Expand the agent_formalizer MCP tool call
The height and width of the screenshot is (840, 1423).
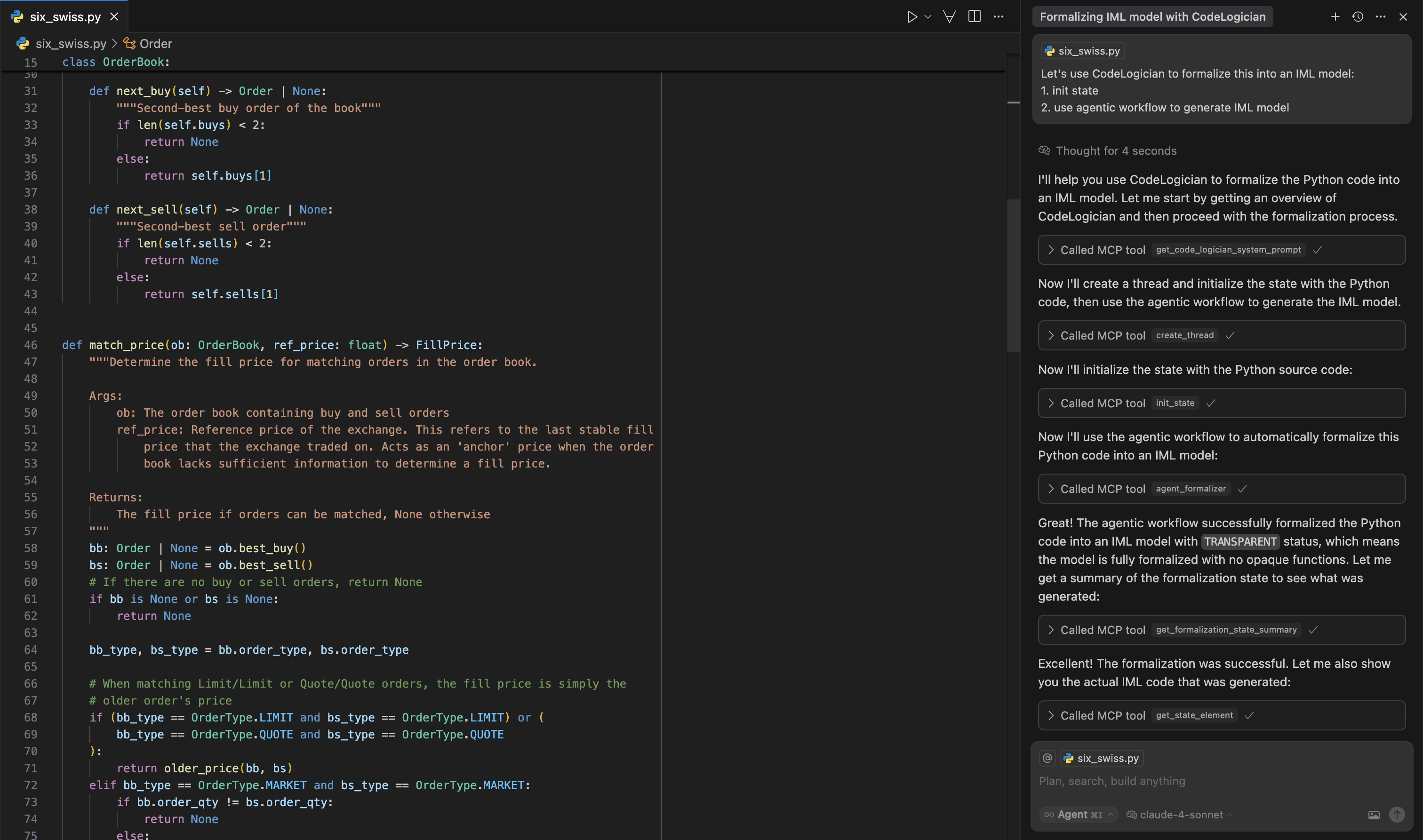tap(1051, 489)
